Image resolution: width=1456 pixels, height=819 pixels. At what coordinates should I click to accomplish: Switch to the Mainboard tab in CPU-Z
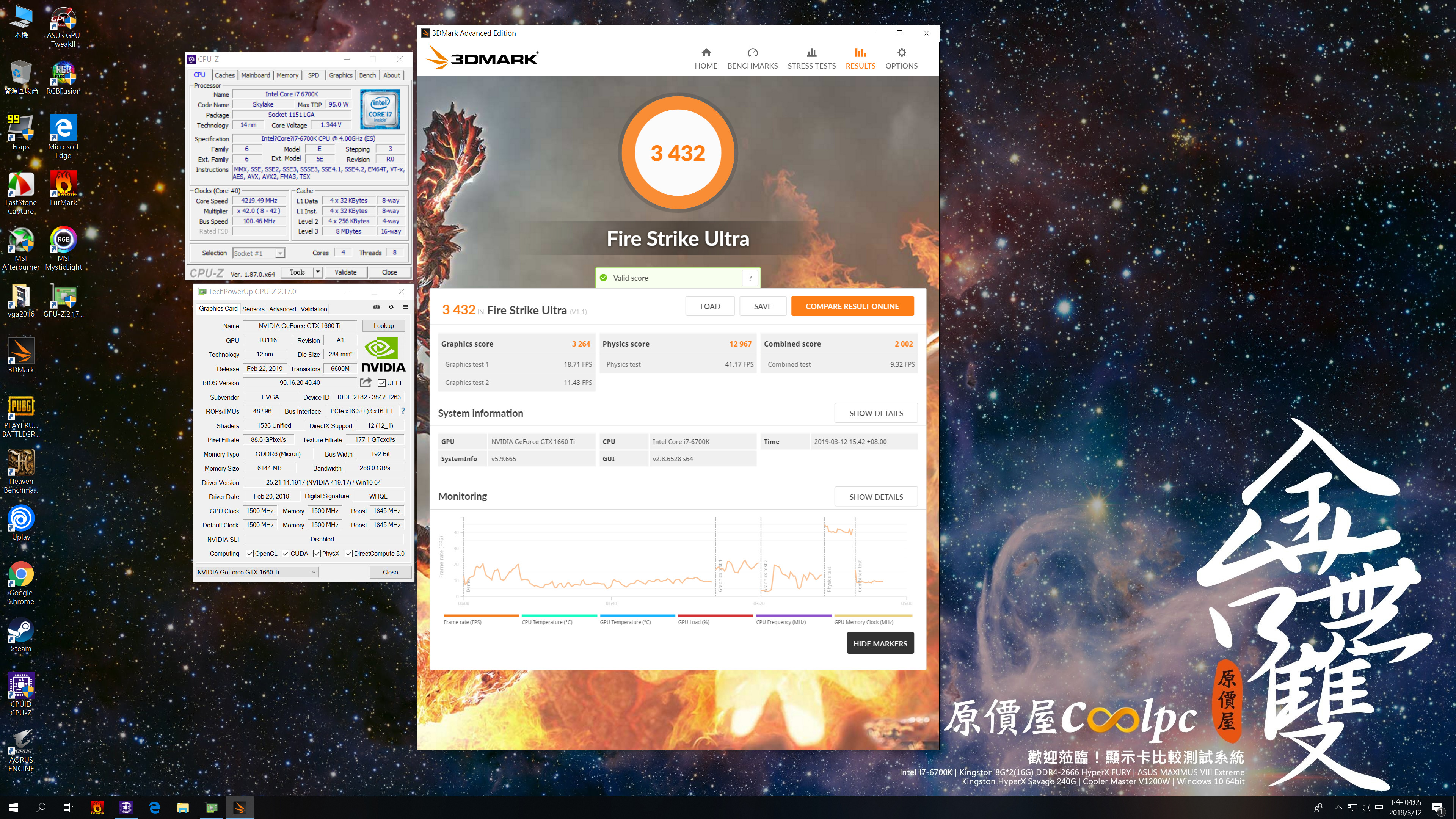pos(256,75)
